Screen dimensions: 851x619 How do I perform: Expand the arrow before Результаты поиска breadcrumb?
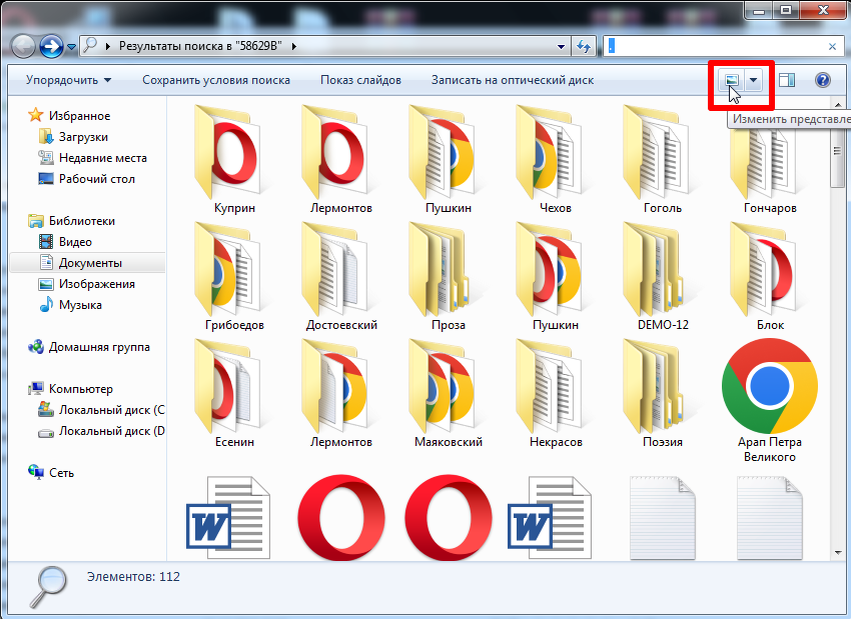[x=107, y=47]
